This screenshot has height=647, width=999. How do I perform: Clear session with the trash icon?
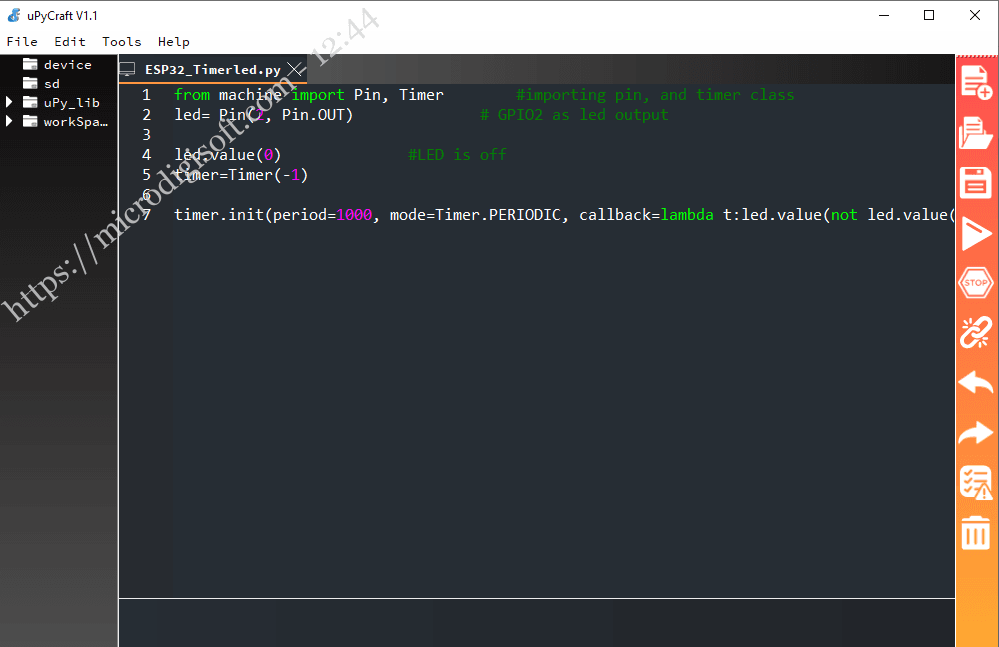coord(975,533)
